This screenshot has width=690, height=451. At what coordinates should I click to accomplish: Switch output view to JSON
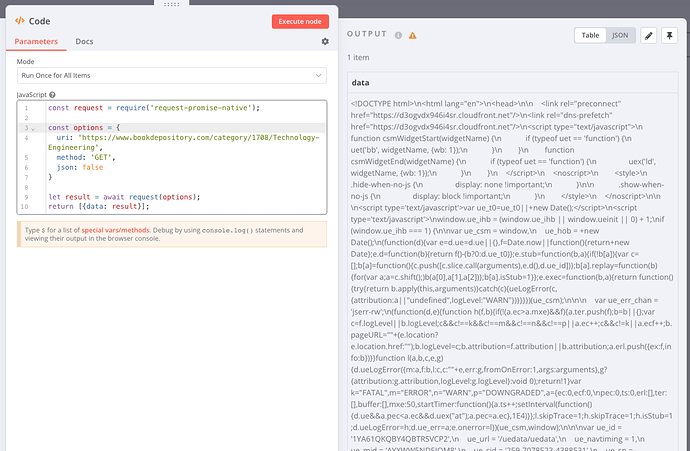620,35
